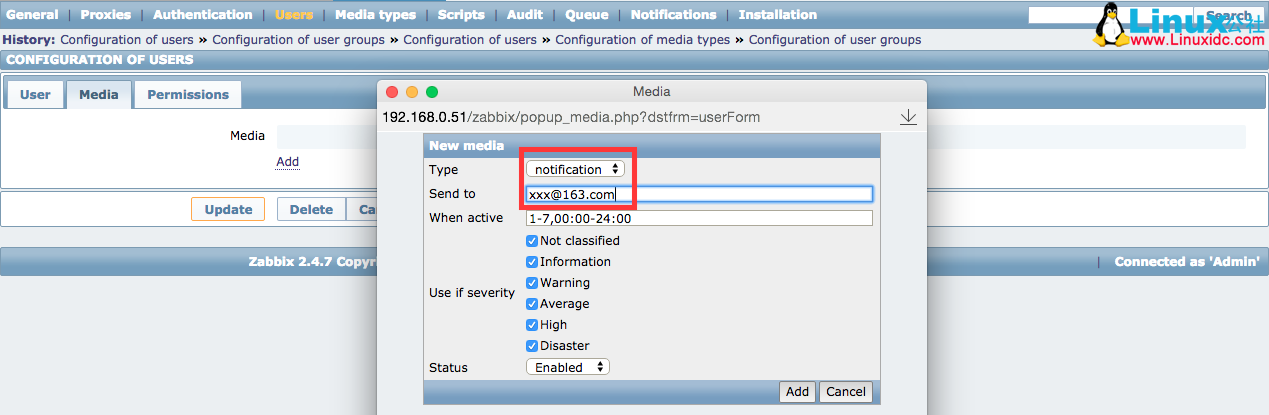Disable the Disaster severity checkbox
The width and height of the screenshot is (1269, 415).
[x=532, y=346]
